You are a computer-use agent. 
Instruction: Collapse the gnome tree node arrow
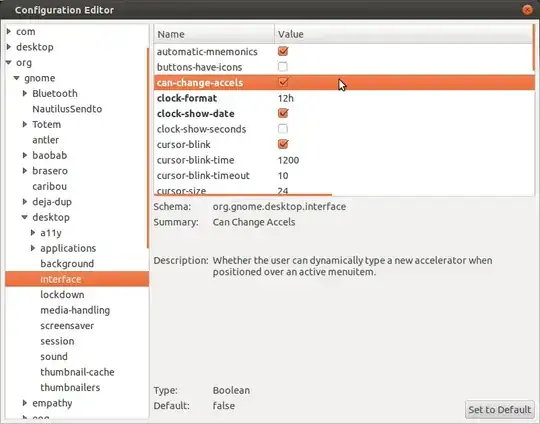[x=17, y=78]
